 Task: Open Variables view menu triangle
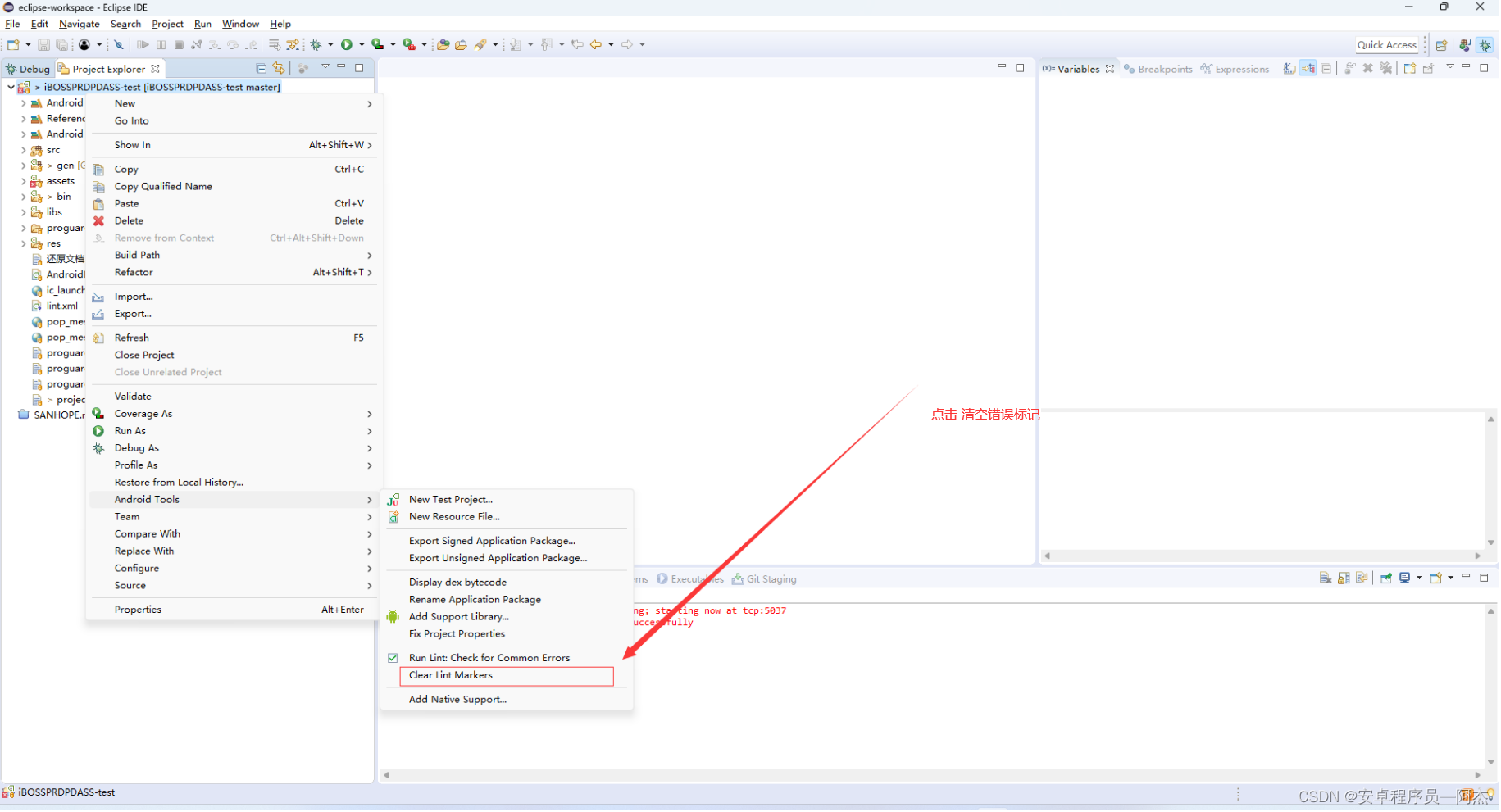tap(1449, 66)
